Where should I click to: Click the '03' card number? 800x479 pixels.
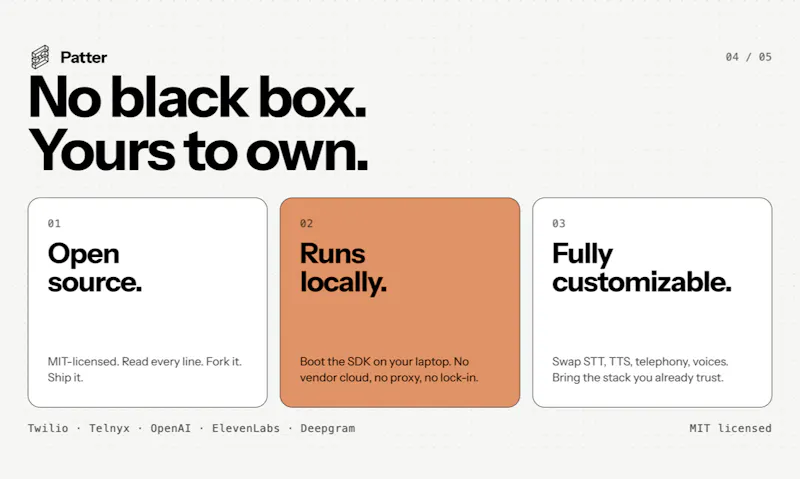pyautogui.click(x=559, y=223)
